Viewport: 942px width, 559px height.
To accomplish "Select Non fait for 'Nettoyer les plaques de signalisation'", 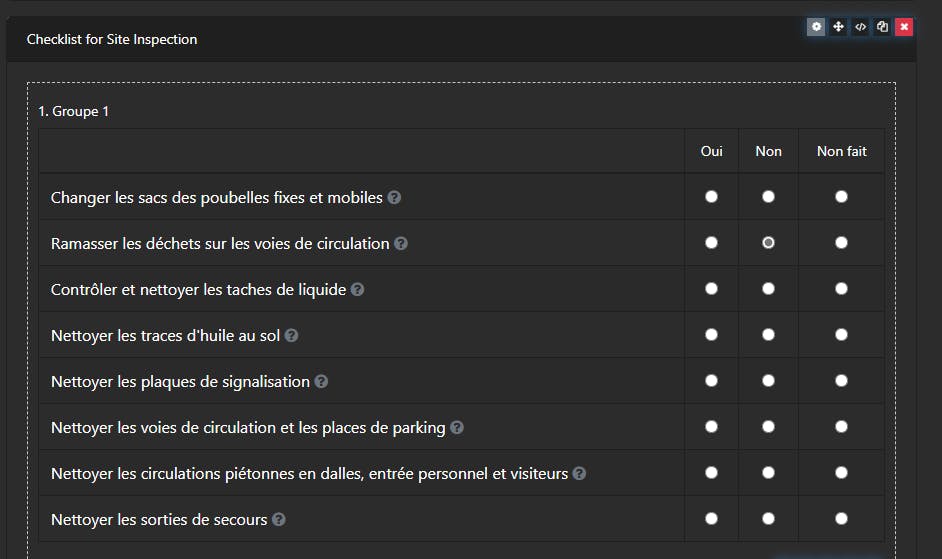I will click(x=841, y=381).
